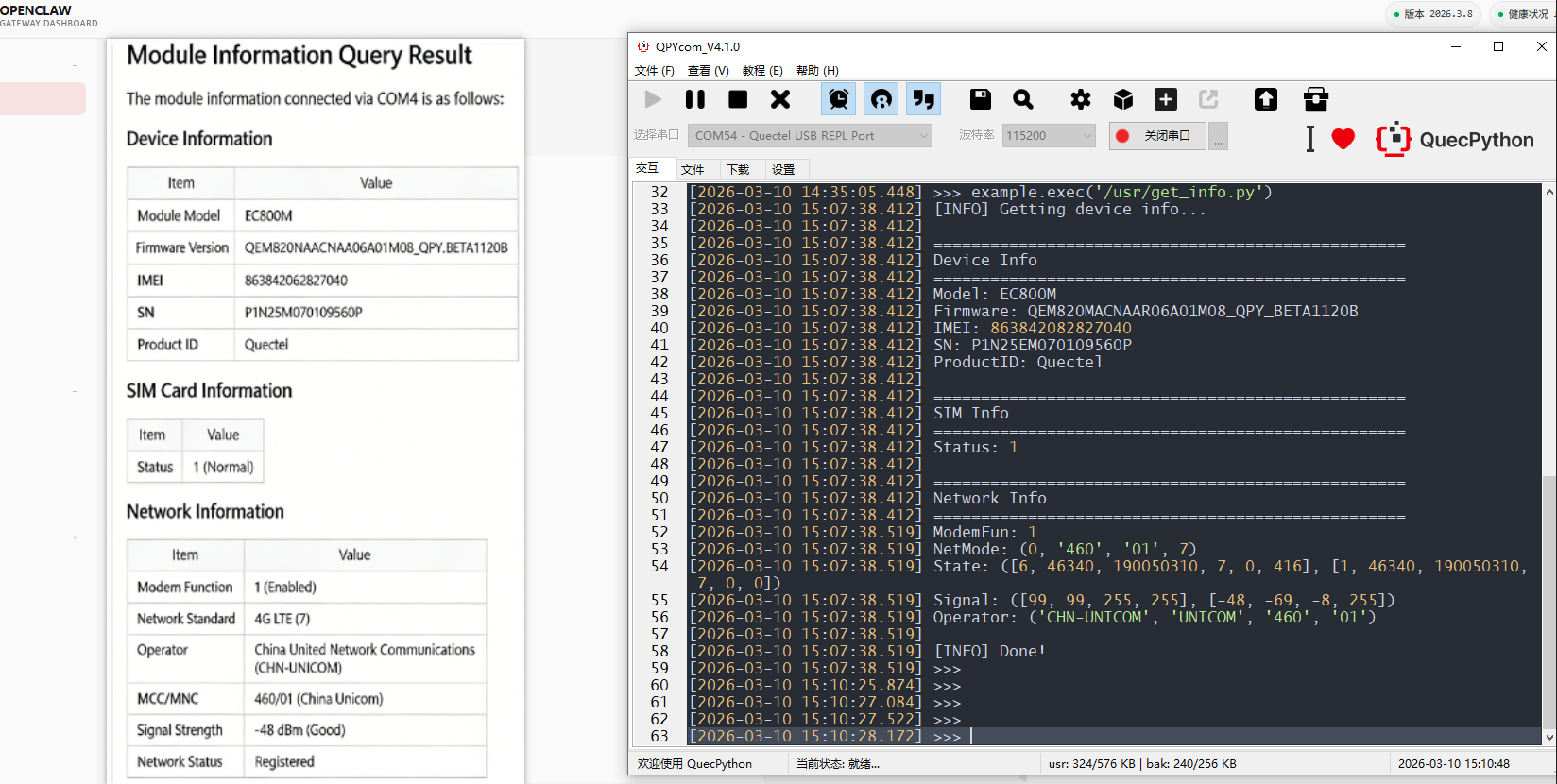Open settings via the gear icon
The height and width of the screenshot is (784, 1557).
1080,99
